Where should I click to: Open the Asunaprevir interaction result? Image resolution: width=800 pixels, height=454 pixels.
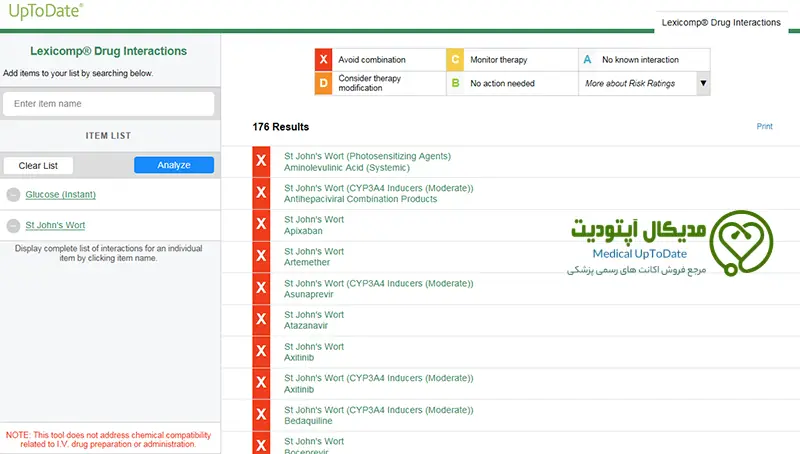click(x=379, y=289)
